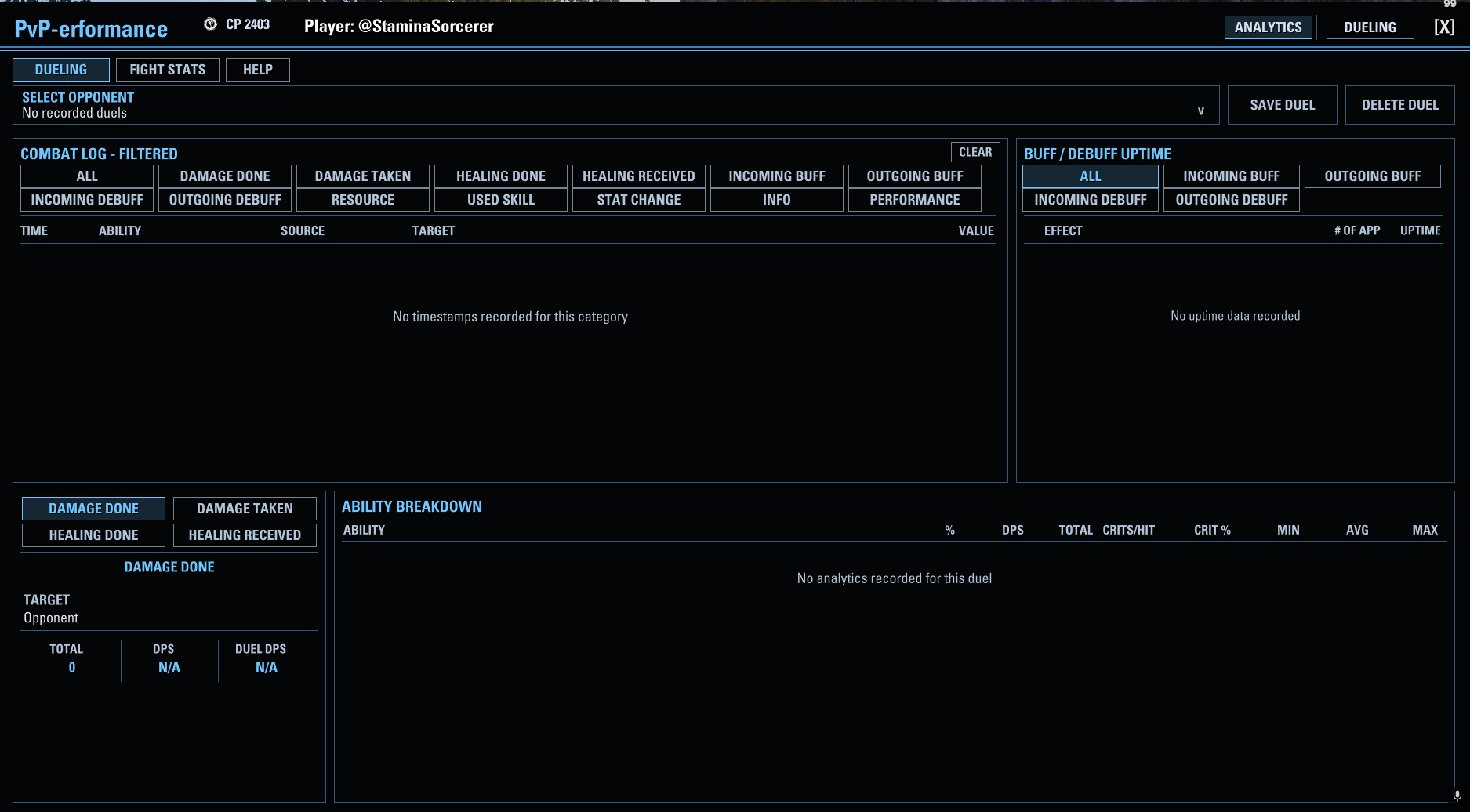Select OUTGOING BUFF in uptime panel

click(x=1373, y=176)
